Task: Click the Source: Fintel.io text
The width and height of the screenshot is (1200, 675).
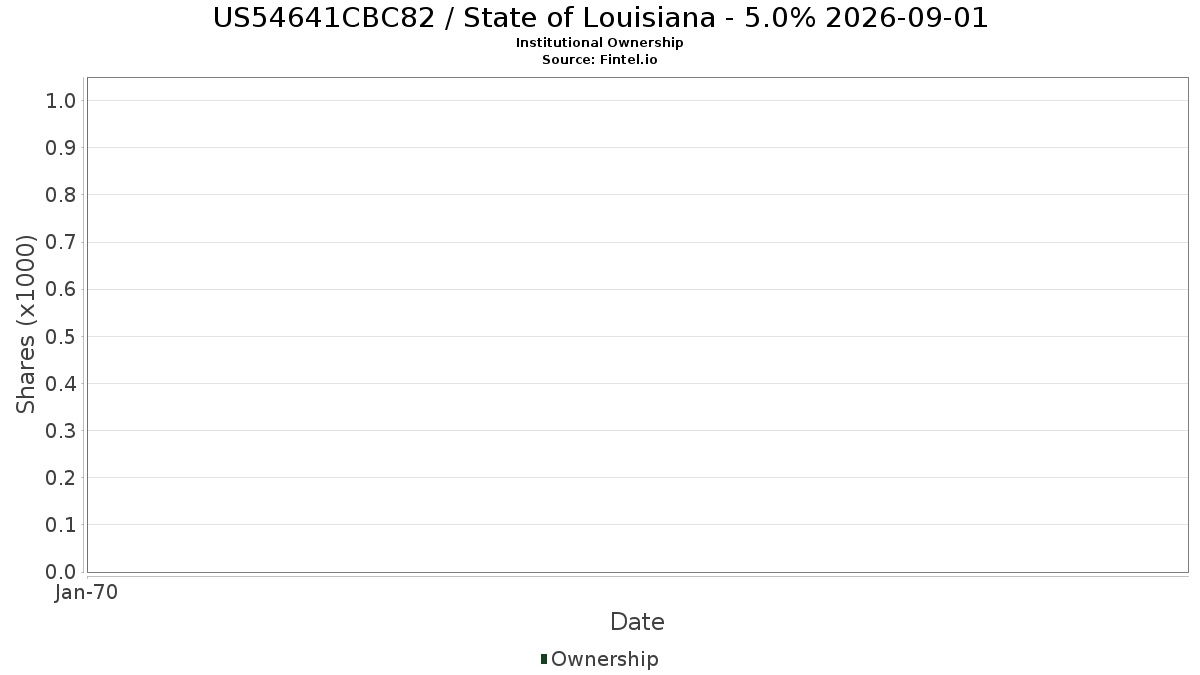Action: [599, 60]
